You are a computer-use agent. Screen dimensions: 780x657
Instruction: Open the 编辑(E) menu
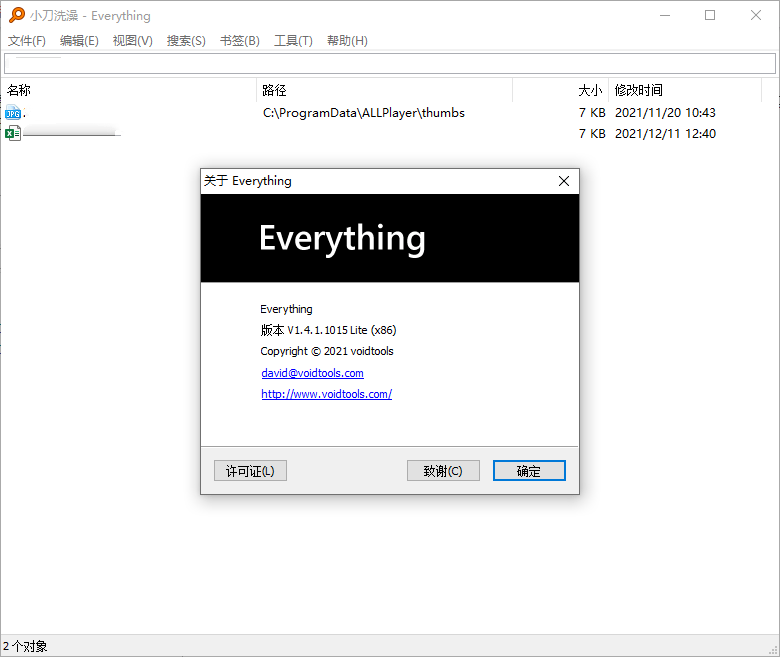79,41
